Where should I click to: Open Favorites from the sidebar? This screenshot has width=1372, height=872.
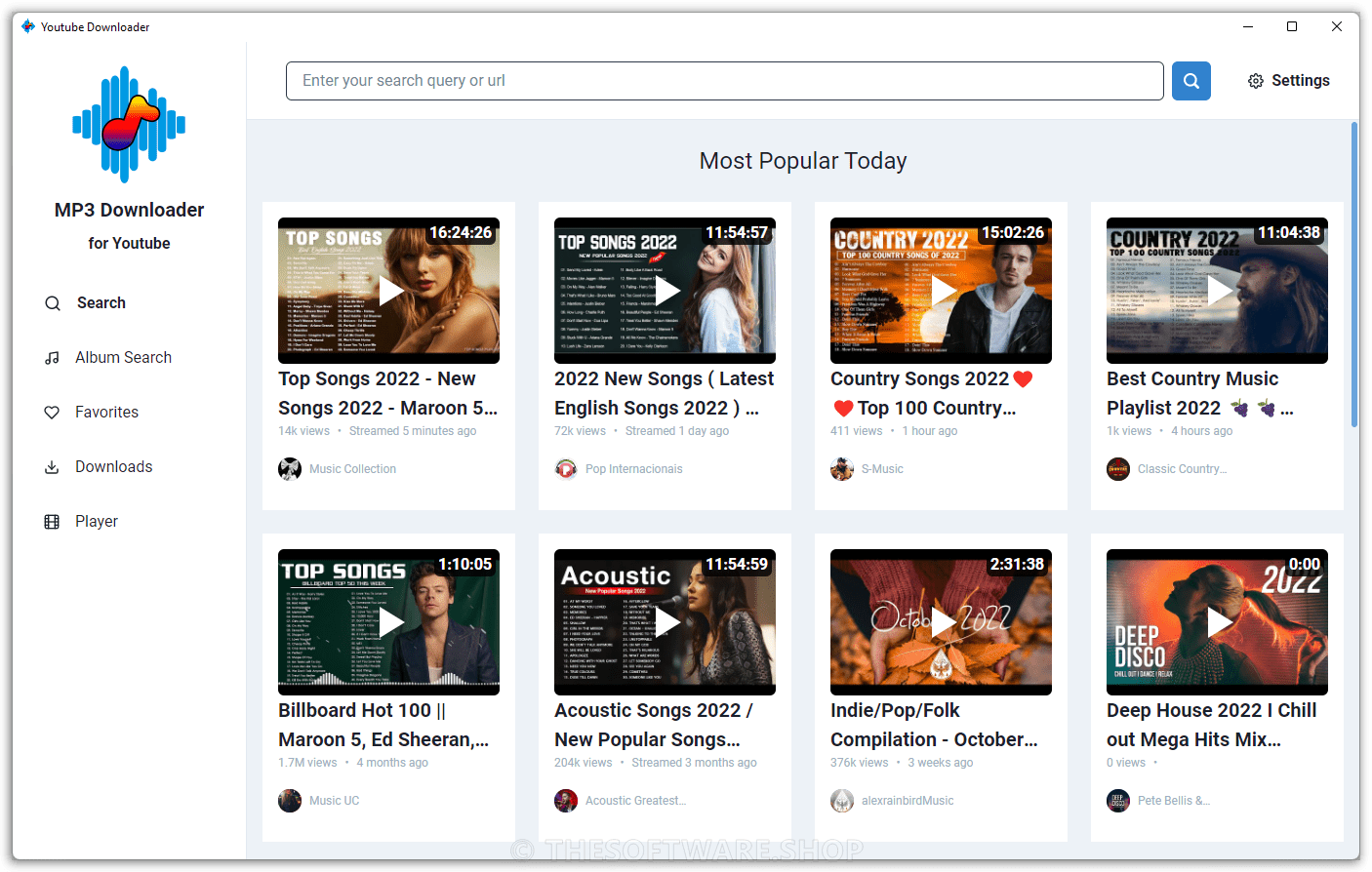(x=106, y=413)
